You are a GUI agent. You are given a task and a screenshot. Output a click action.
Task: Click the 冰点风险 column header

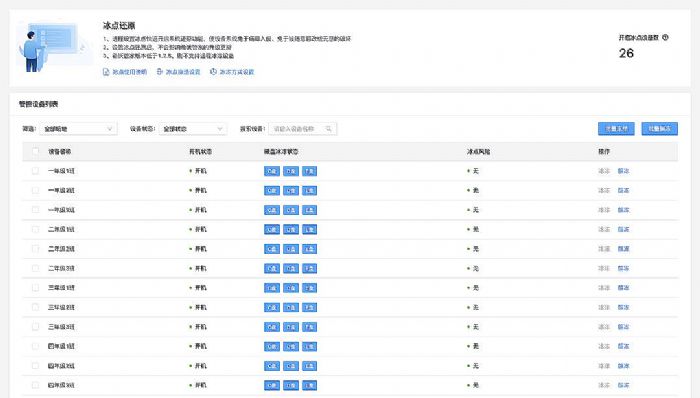click(x=479, y=152)
